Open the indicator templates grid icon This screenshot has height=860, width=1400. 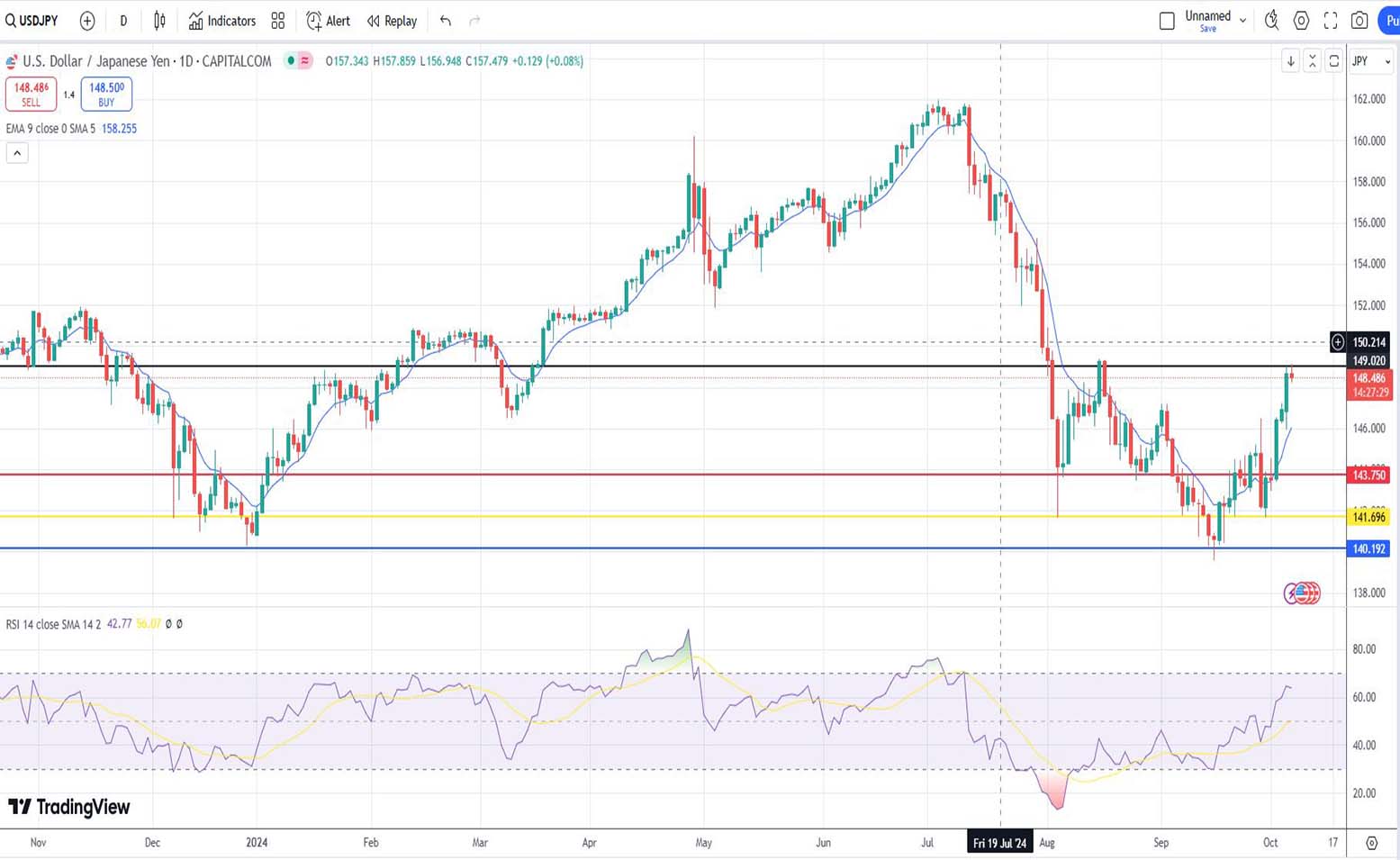[x=278, y=21]
